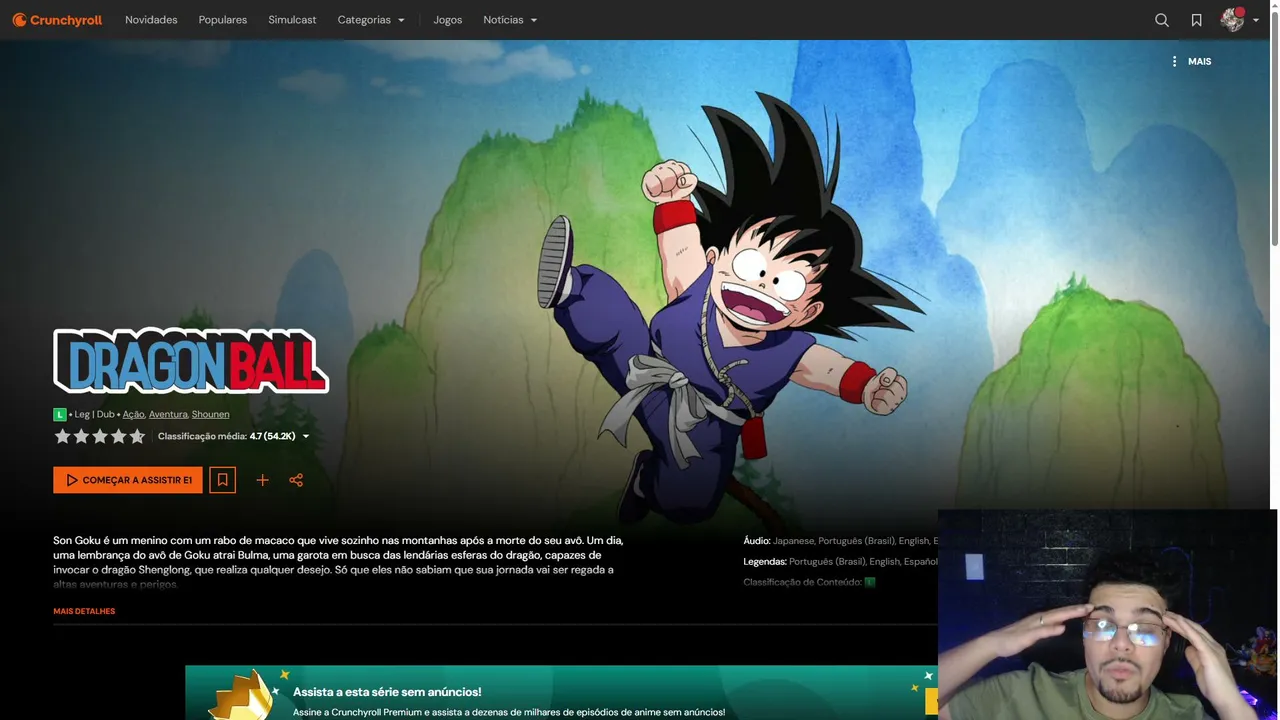Share the Dragon Ball series

click(x=296, y=480)
